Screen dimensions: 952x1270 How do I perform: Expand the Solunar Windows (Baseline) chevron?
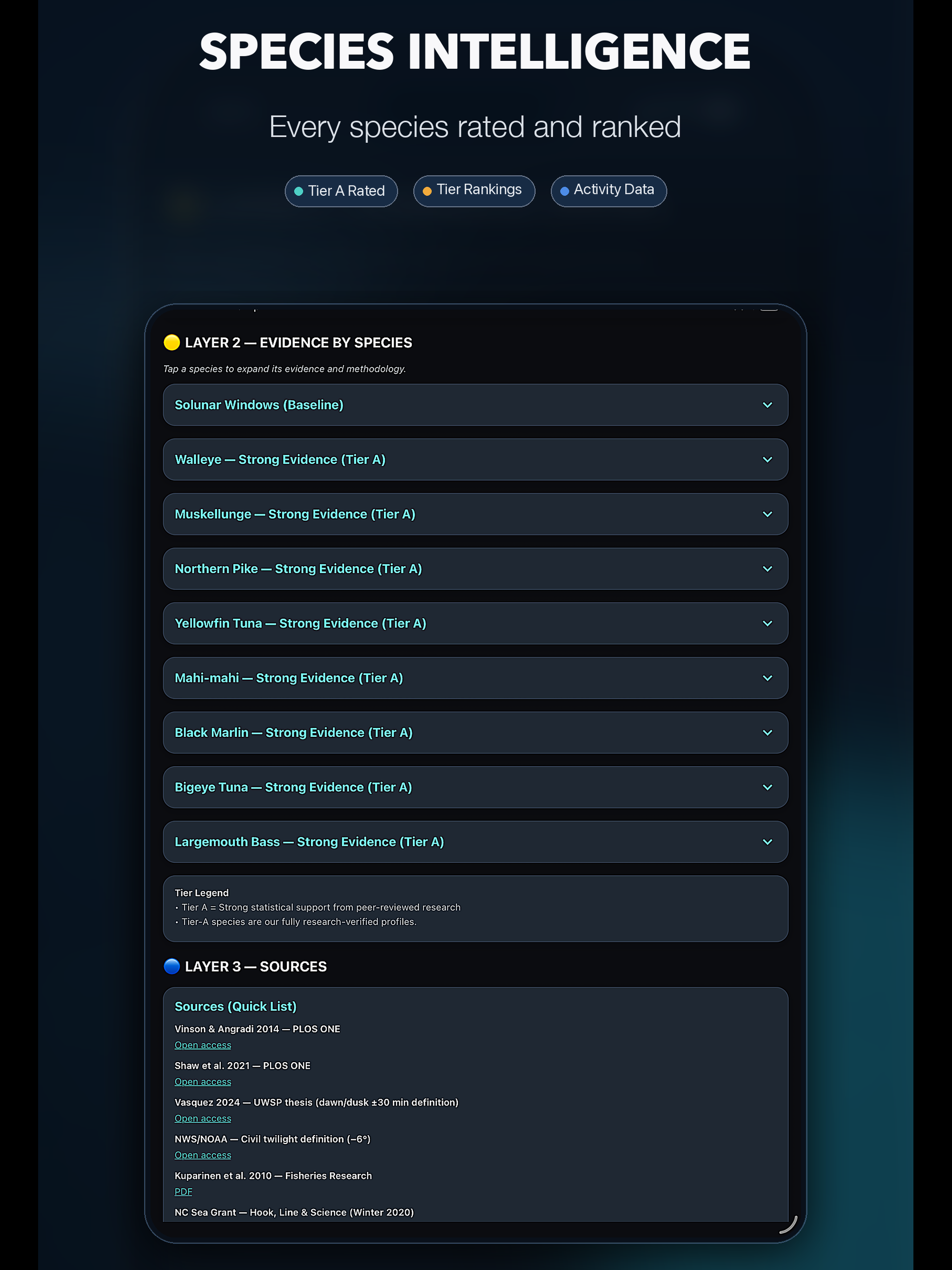tap(767, 405)
